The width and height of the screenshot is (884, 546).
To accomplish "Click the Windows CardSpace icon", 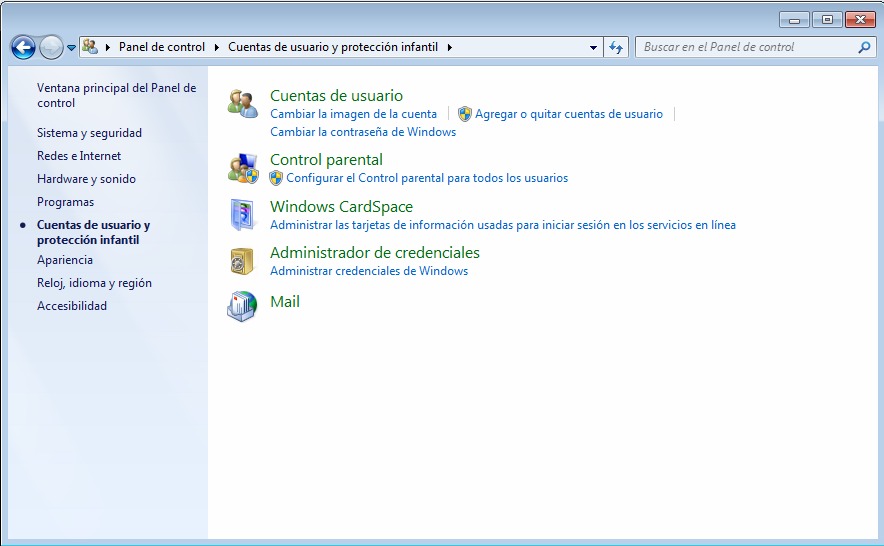I will [243, 214].
